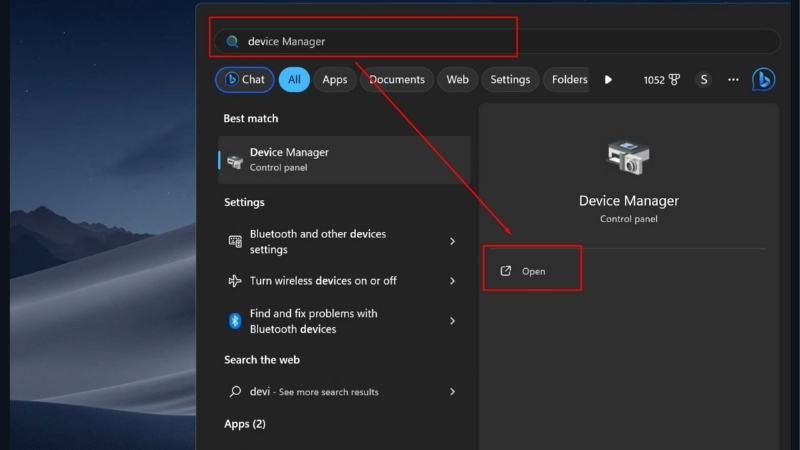Switch to the Apps filter tab
This screenshot has height=450, width=800.
point(335,80)
